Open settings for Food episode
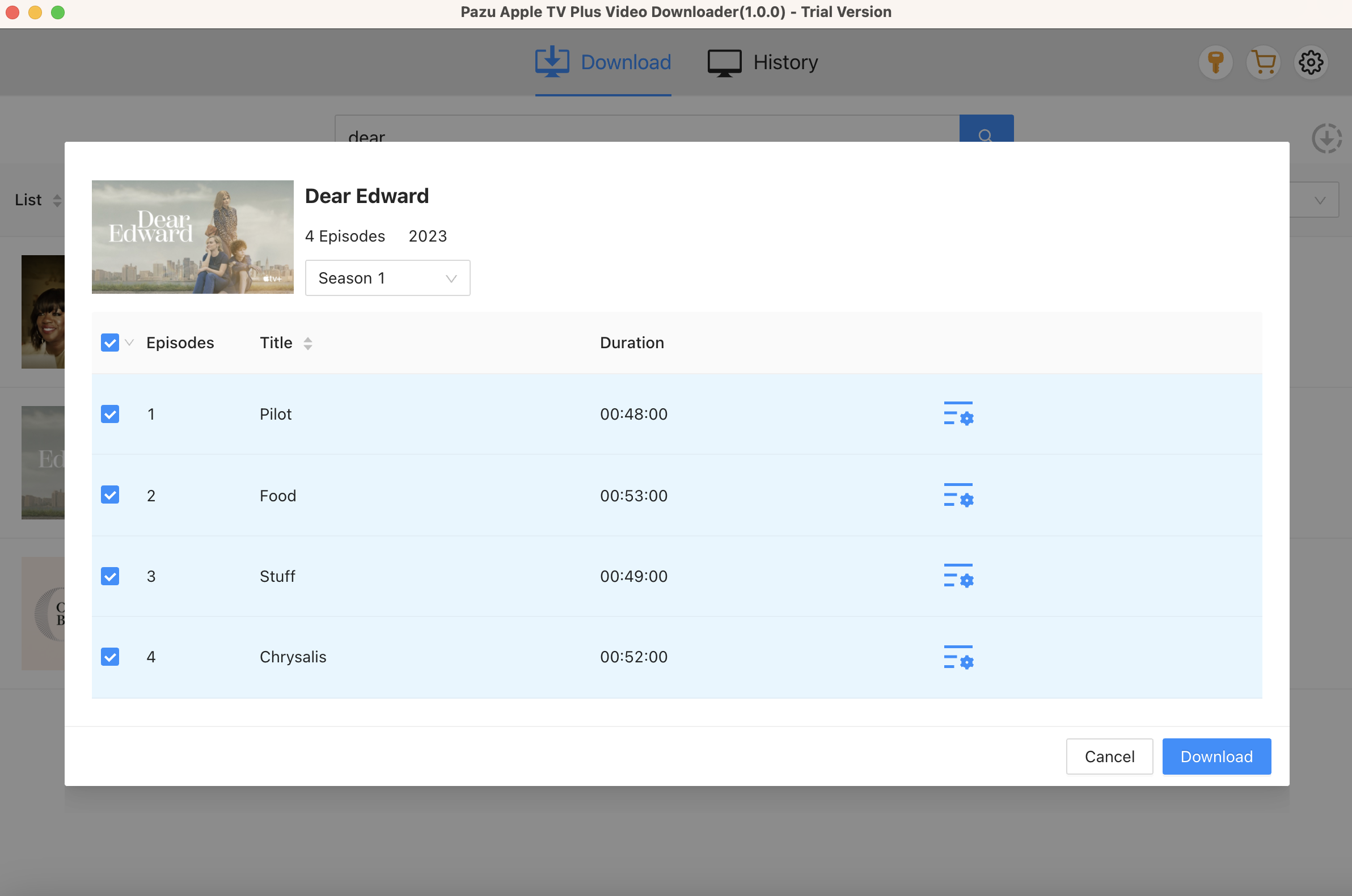 click(x=958, y=495)
